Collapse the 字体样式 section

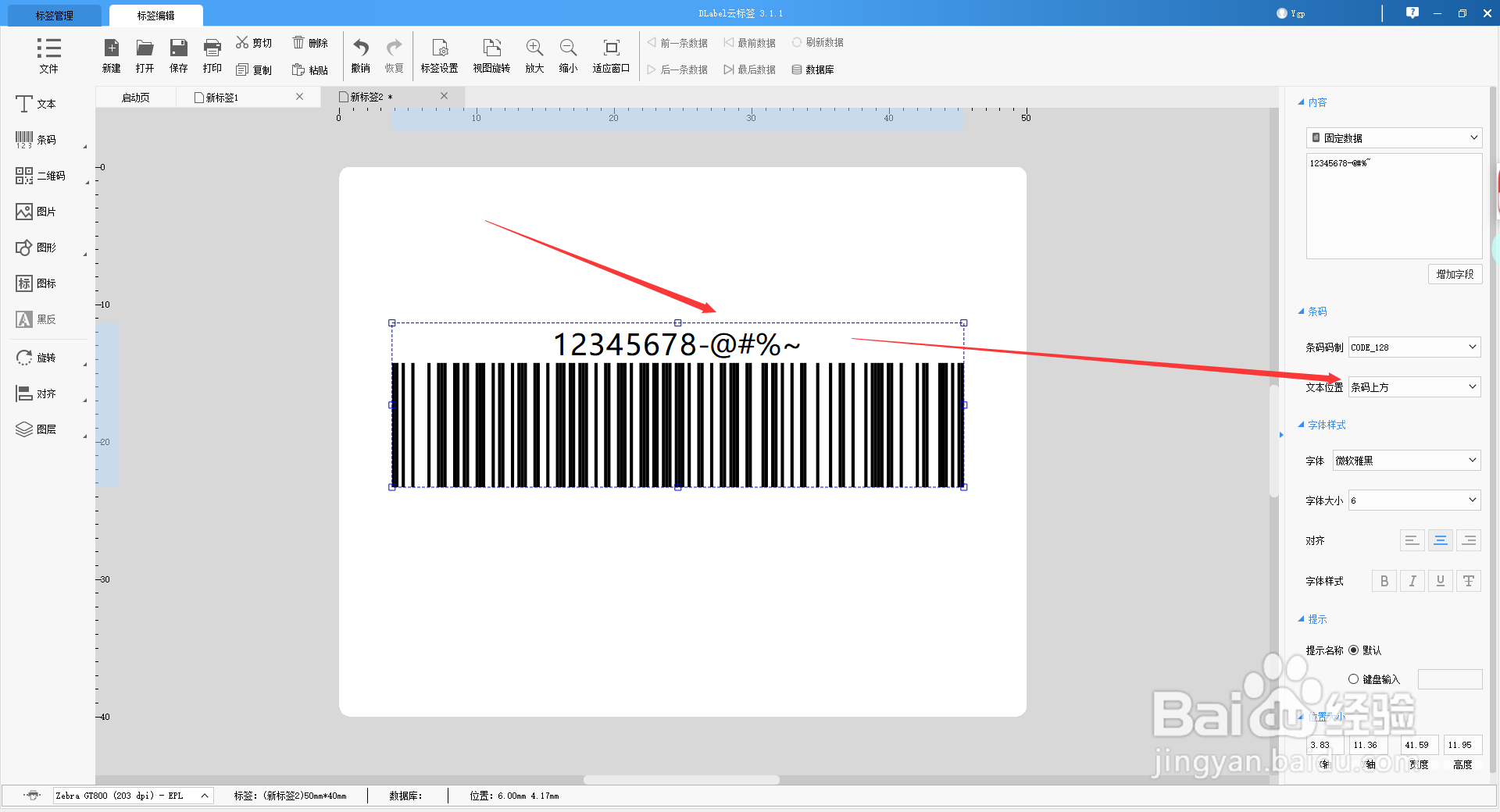[1322, 425]
